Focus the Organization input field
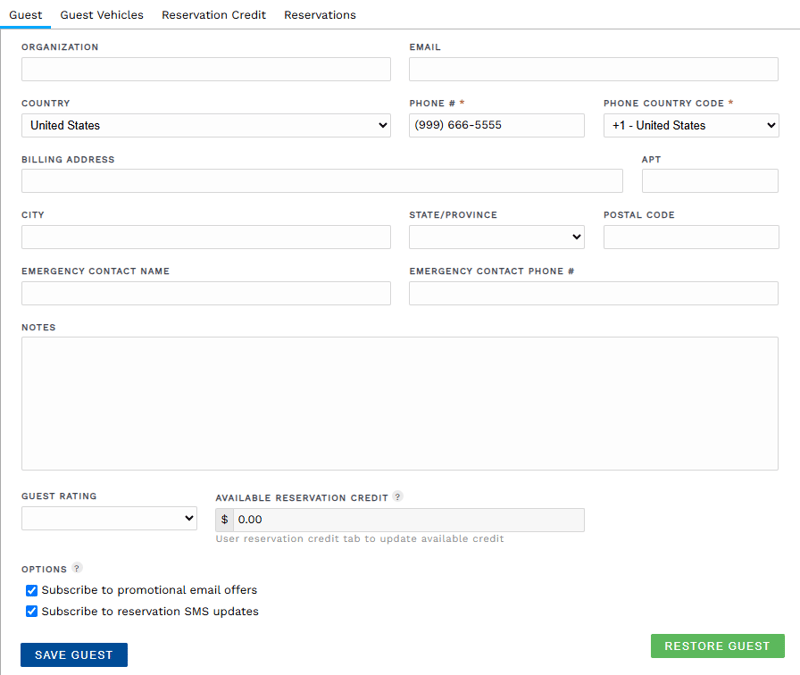 click(x=205, y=69)
